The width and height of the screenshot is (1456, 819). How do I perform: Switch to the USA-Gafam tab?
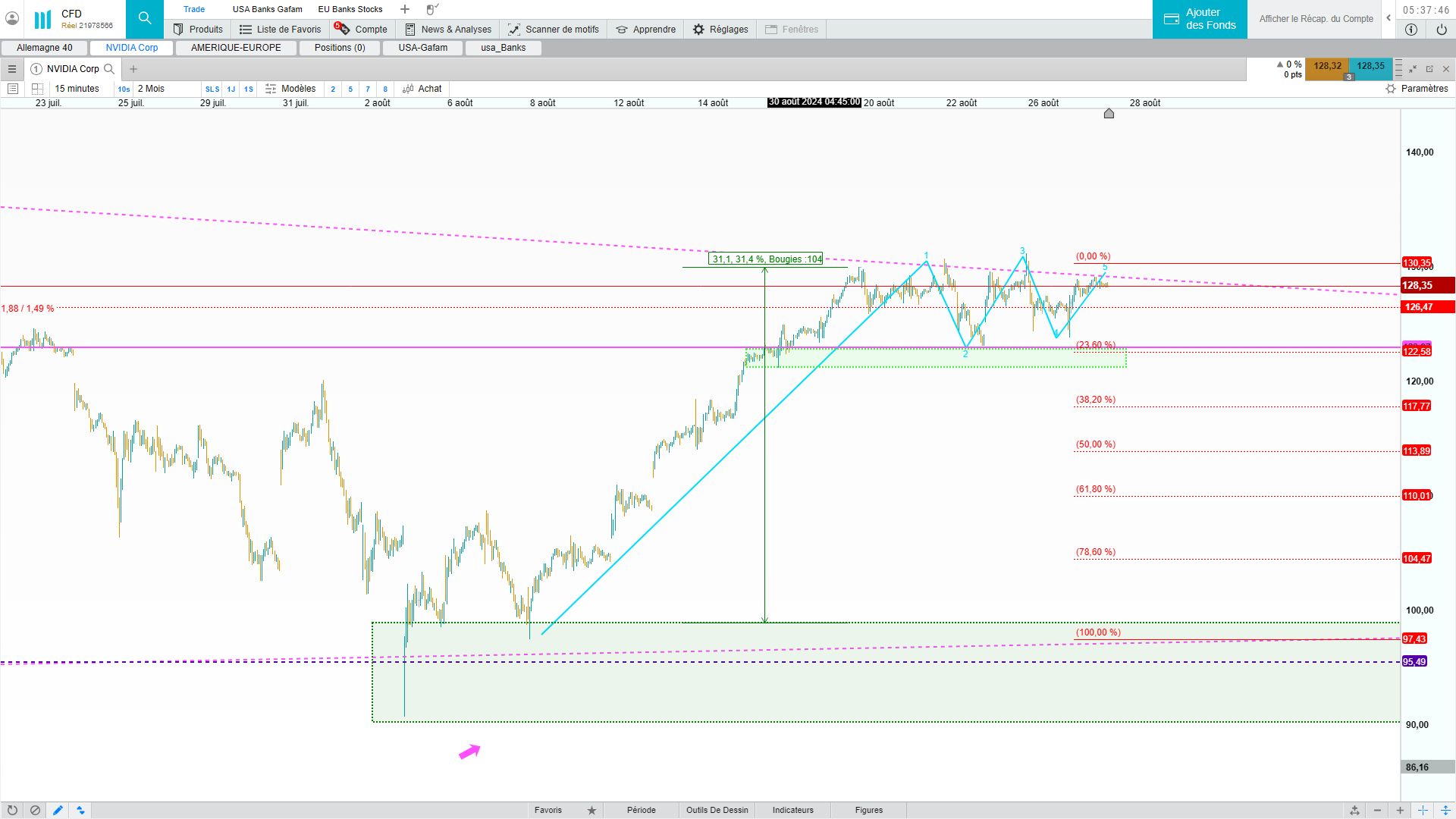(x=422, y=48)
